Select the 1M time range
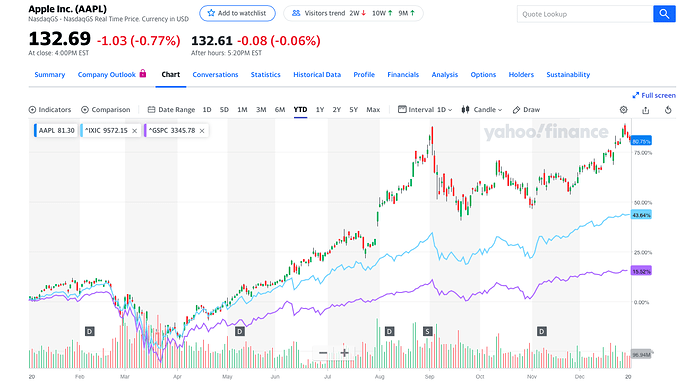Screen dimensions: 690x387 (242, 110)
